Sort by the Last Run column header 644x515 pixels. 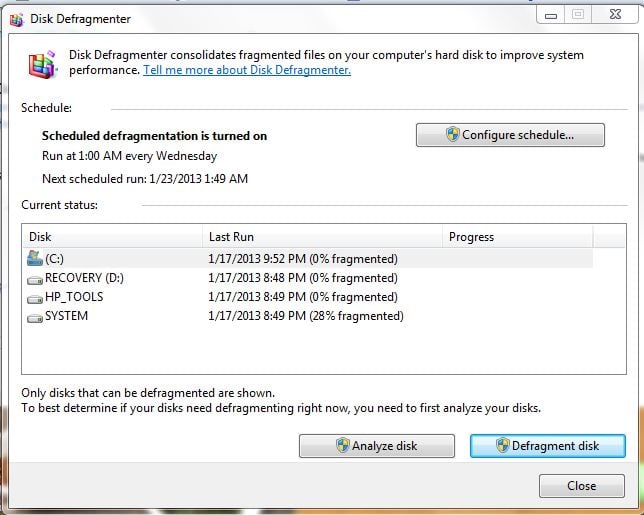click(322, 237)
